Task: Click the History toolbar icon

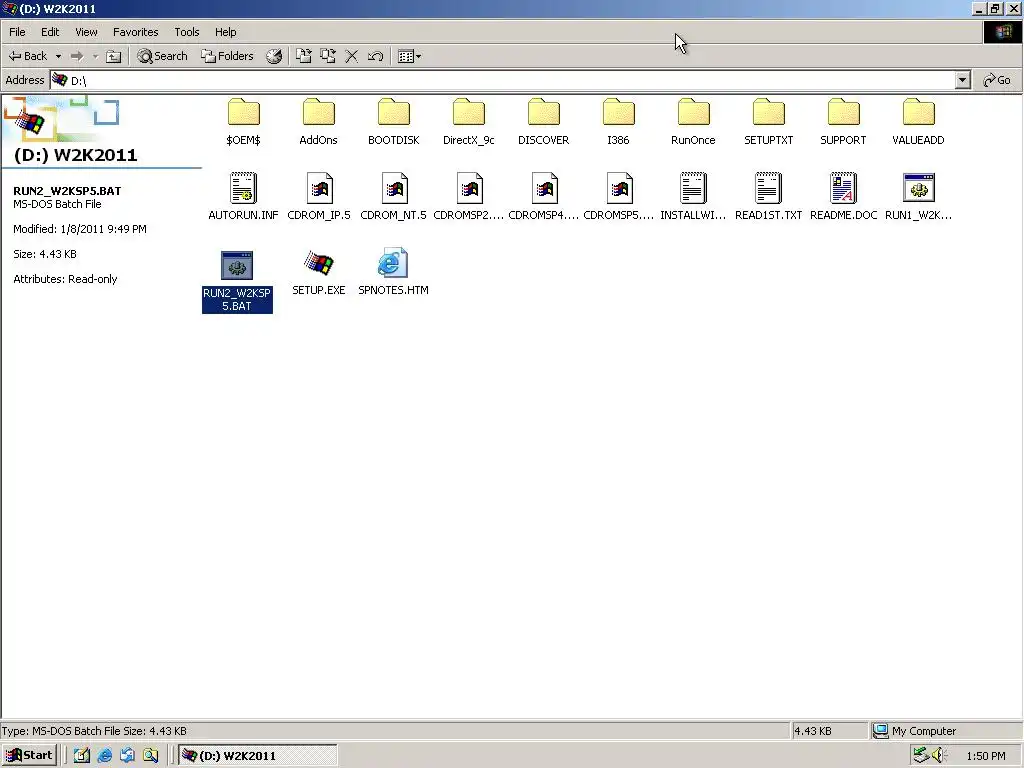Action: (x=274, y=56)
